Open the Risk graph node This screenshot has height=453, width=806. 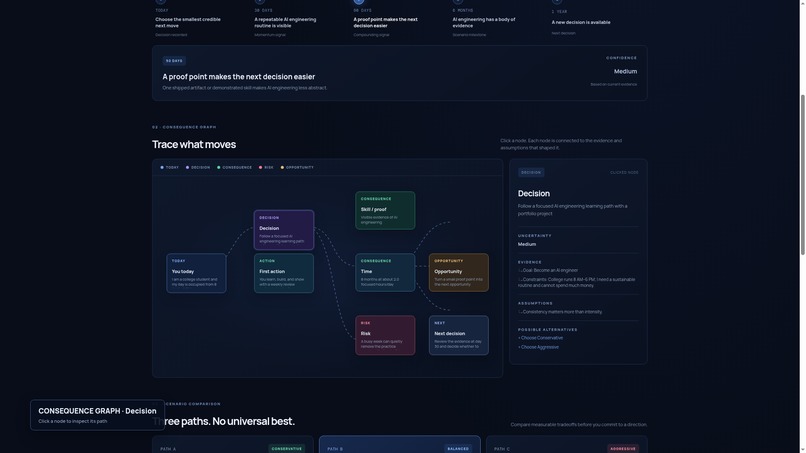click(x=385, y=335)
